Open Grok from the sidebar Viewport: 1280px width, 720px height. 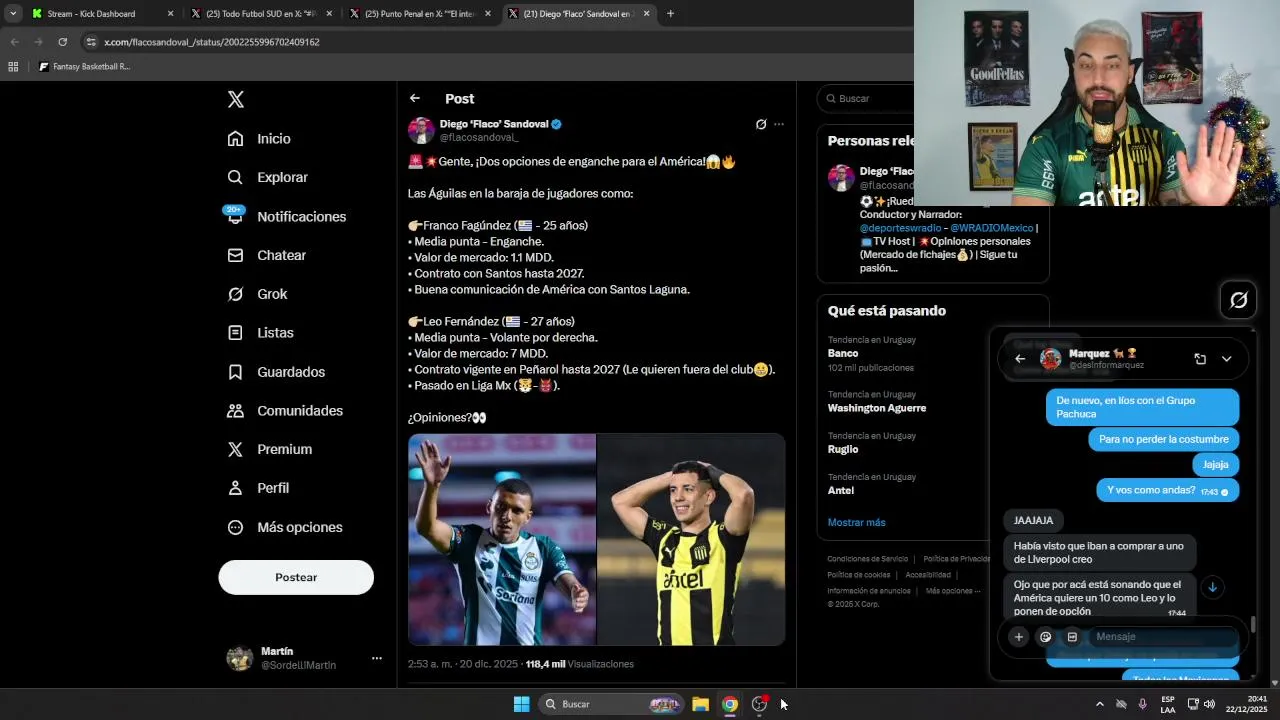pyautogui.click(x=257, y=294)
